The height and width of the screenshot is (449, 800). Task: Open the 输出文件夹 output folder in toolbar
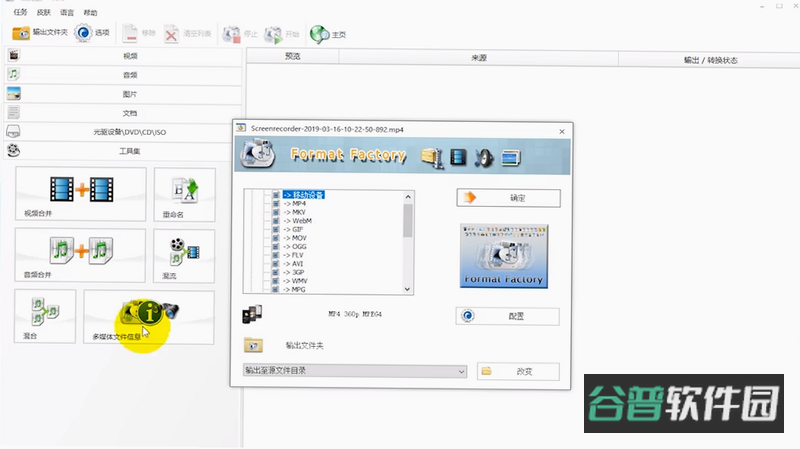(x=40, y=33)
